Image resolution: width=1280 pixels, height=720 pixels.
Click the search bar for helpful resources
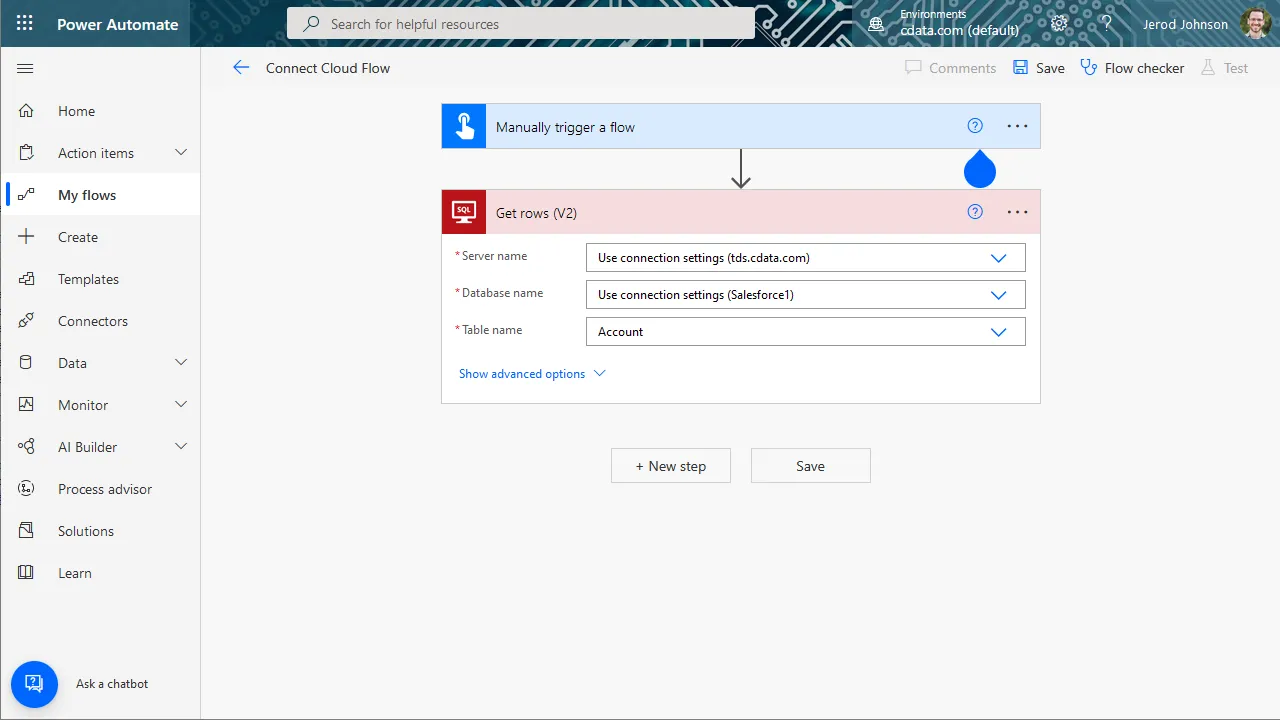pyautogui.click(x=520, y=23)
